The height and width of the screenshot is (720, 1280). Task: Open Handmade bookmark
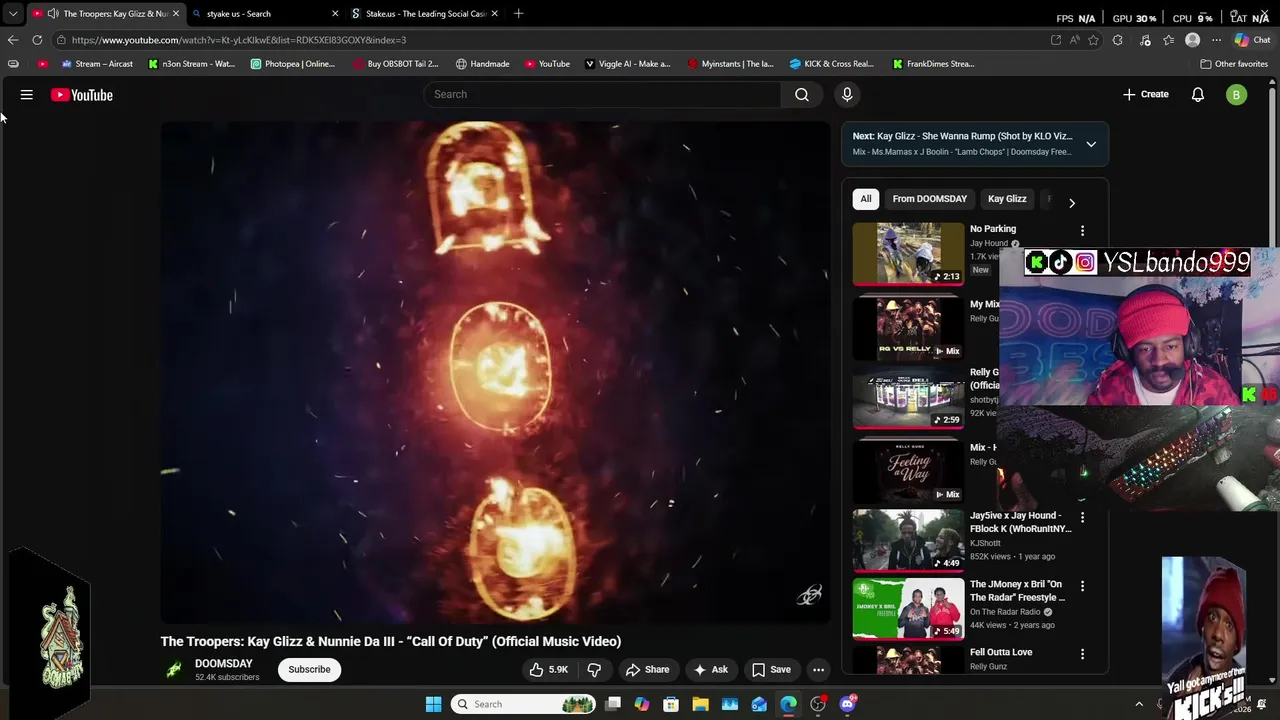(x=482, y=64)
